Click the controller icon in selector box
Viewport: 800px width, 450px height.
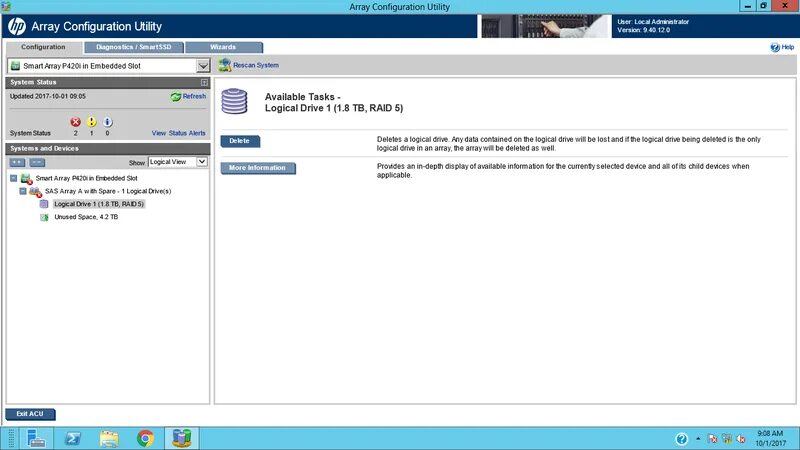(x=15, y=66)
